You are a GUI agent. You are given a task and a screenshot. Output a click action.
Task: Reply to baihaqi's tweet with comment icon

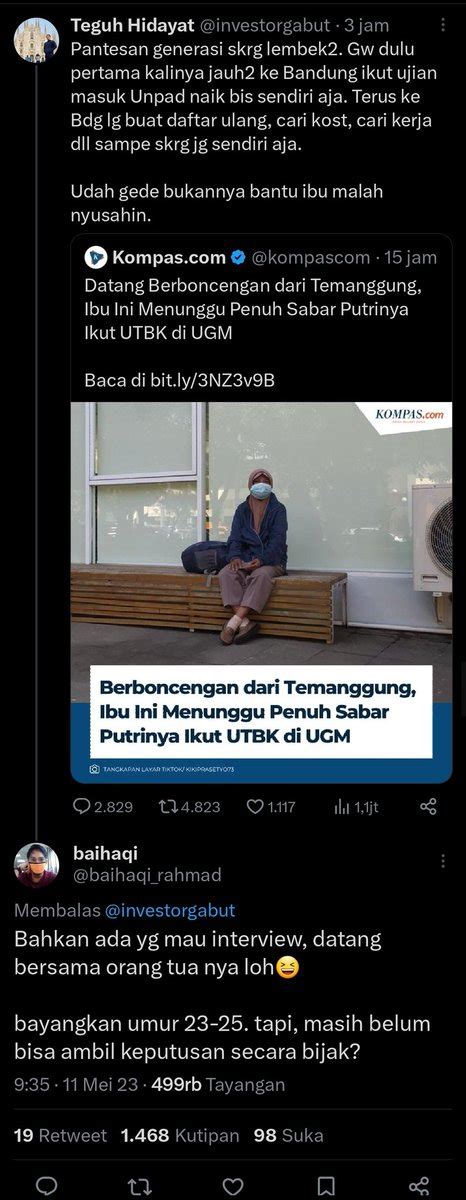tap(46, 1187)
